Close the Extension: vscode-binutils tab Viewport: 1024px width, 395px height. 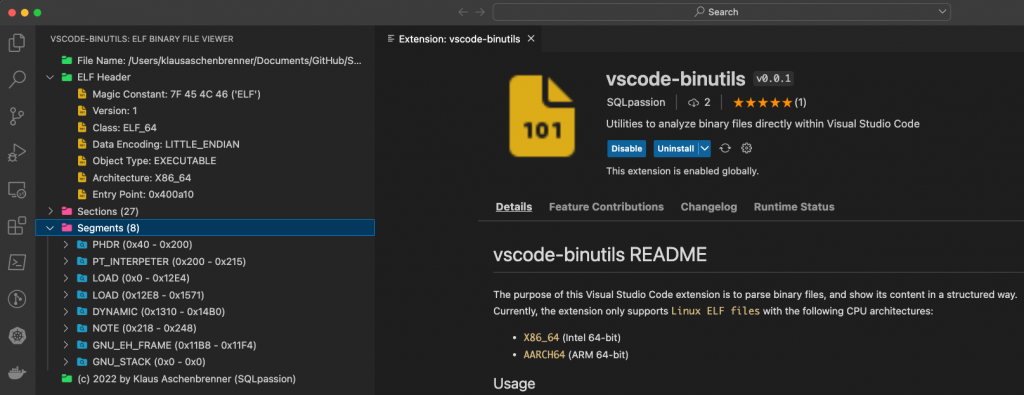point(531,39)
